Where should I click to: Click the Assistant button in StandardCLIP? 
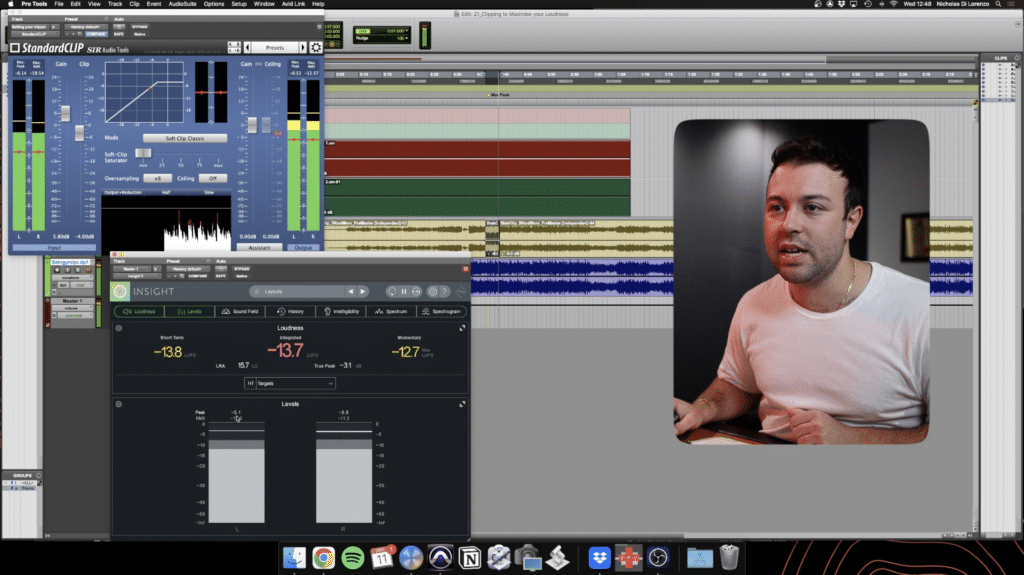259,248
